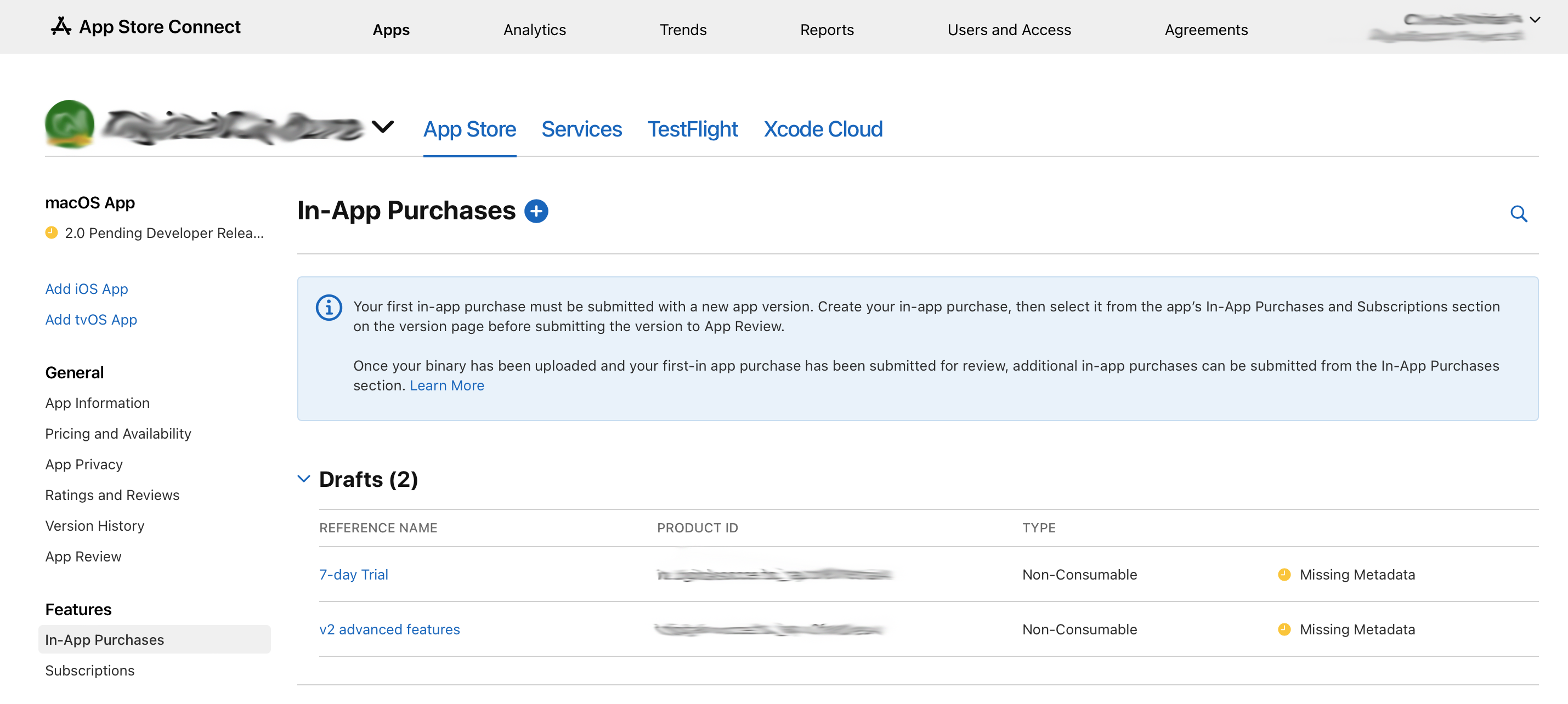Screen dimensions: 1568x704
Task: Select Subscriptions in the Features sidebar
Action: pyautogui.click(x=89, y=670)
